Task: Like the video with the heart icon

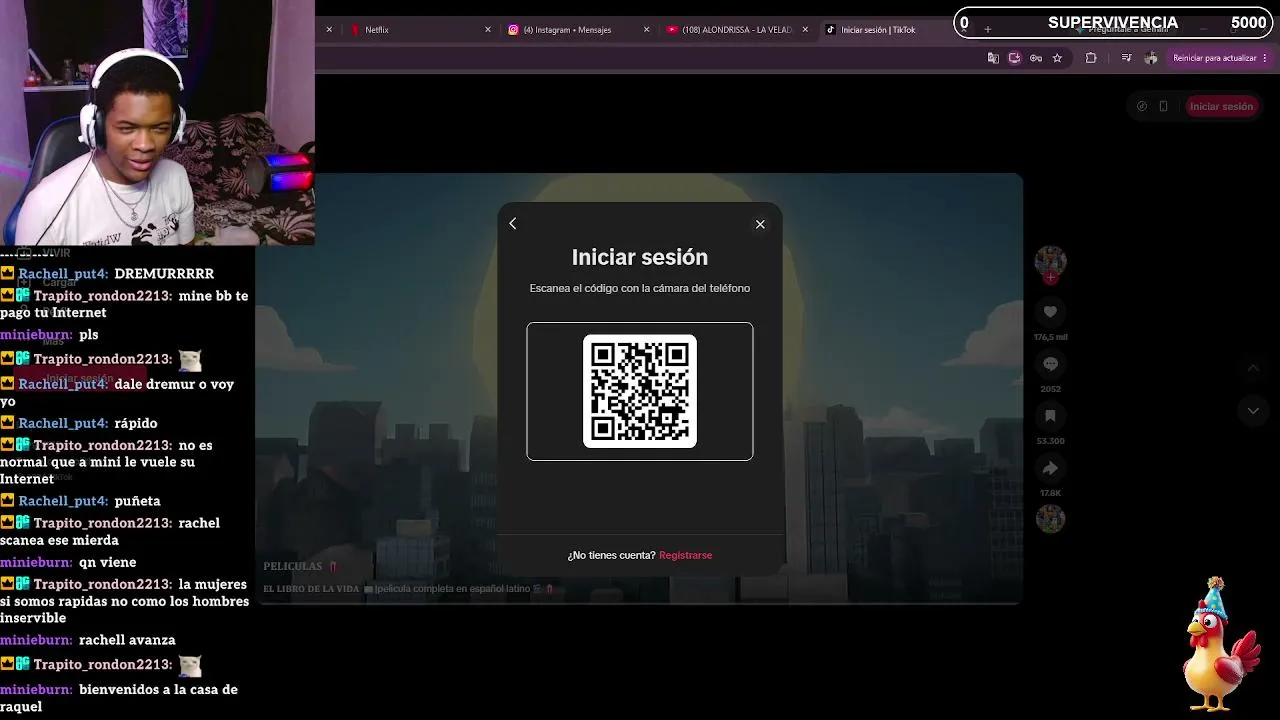Action: [1050, 312]
